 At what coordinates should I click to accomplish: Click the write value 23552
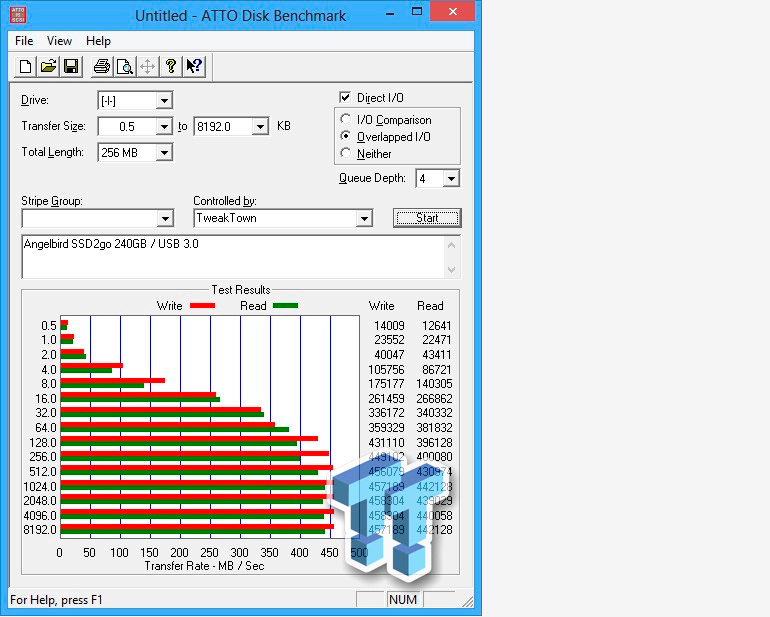pyautogui.click(x=389, y=340)
